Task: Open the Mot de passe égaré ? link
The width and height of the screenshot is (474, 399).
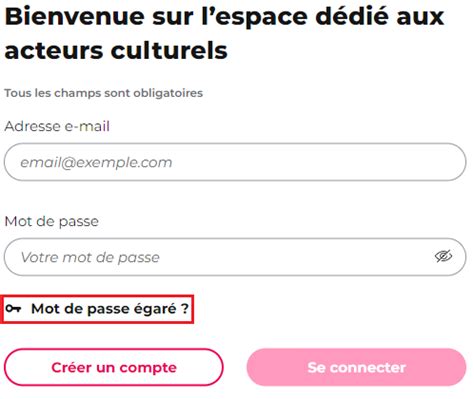Action: [97, 309]
